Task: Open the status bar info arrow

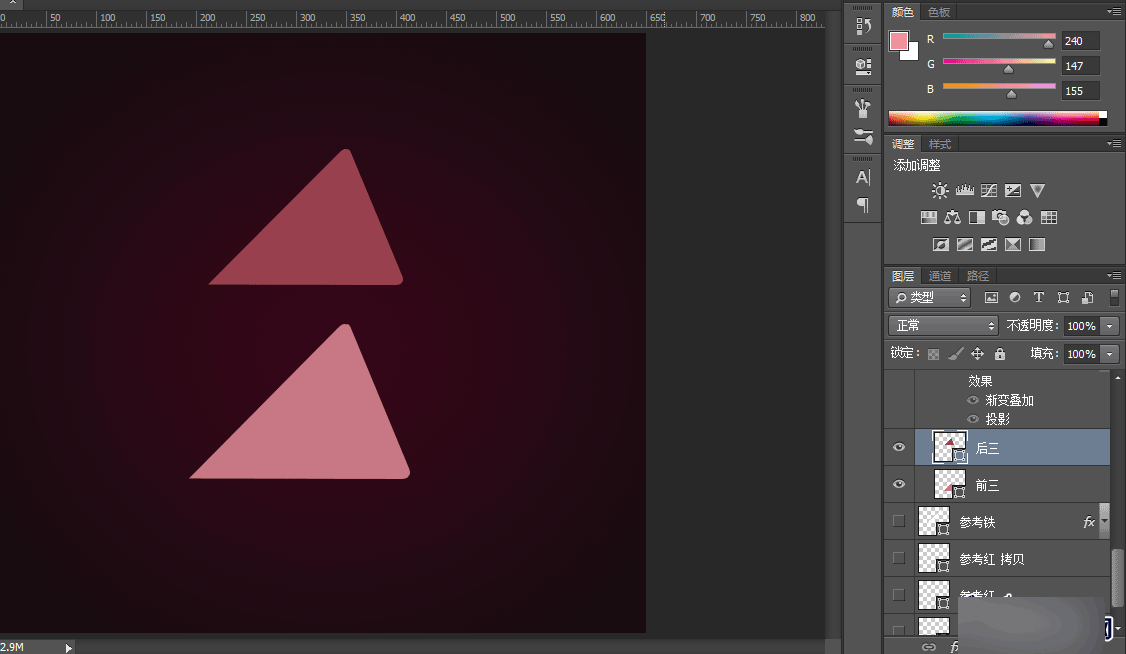Action: pos(69,648)
